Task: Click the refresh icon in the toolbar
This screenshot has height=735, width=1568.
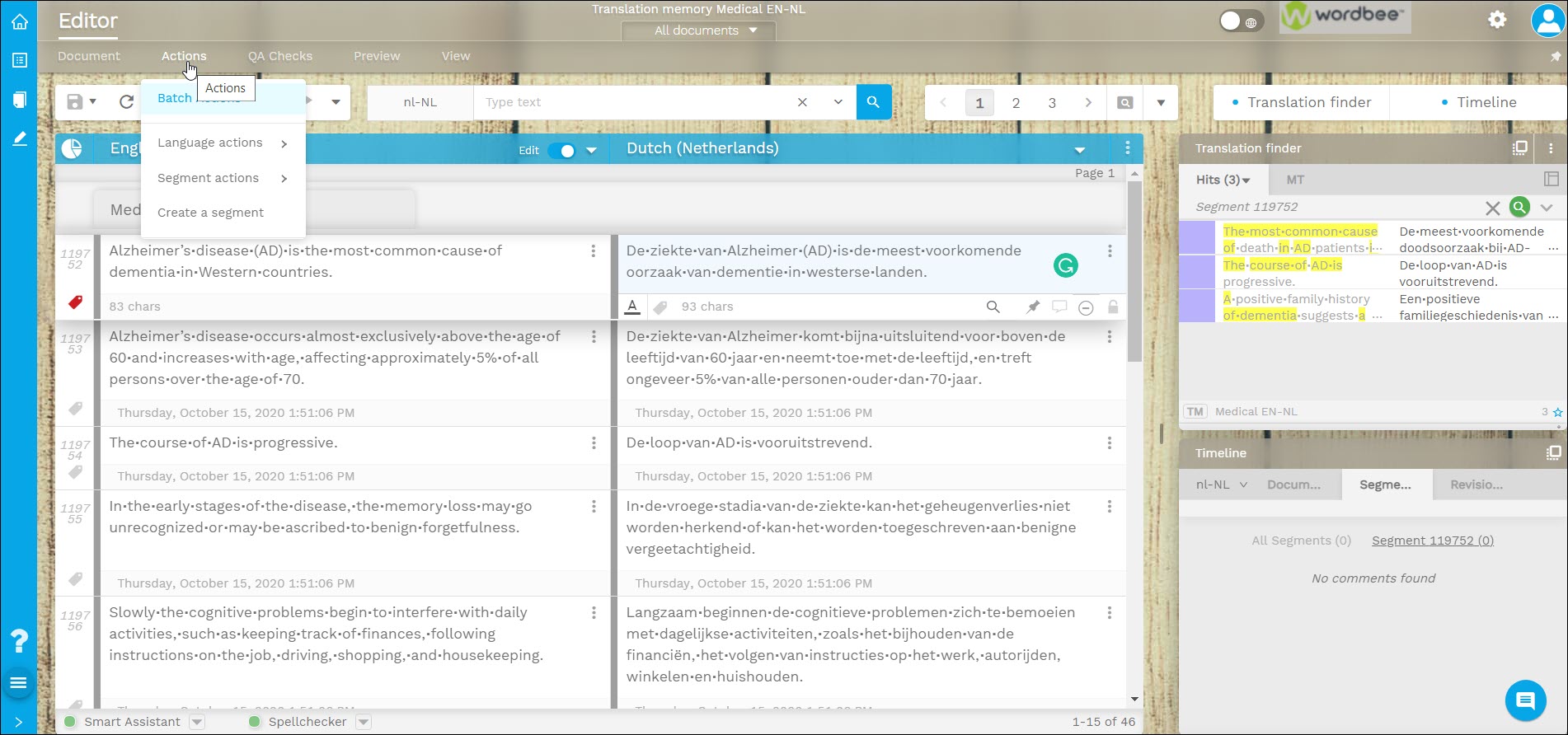Action: coord(126,102)
